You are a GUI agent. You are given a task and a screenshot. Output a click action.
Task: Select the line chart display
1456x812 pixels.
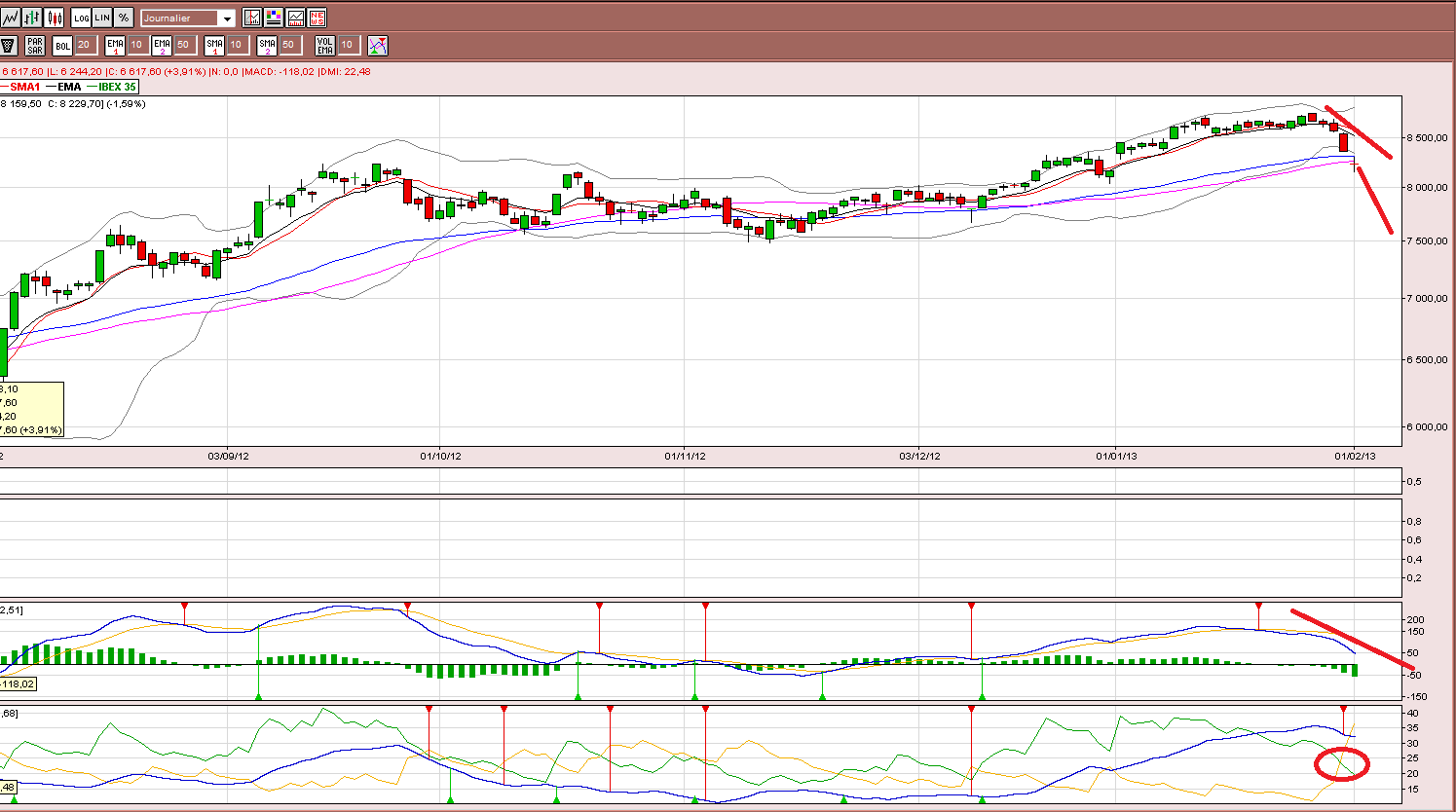(x=11, y=18)
